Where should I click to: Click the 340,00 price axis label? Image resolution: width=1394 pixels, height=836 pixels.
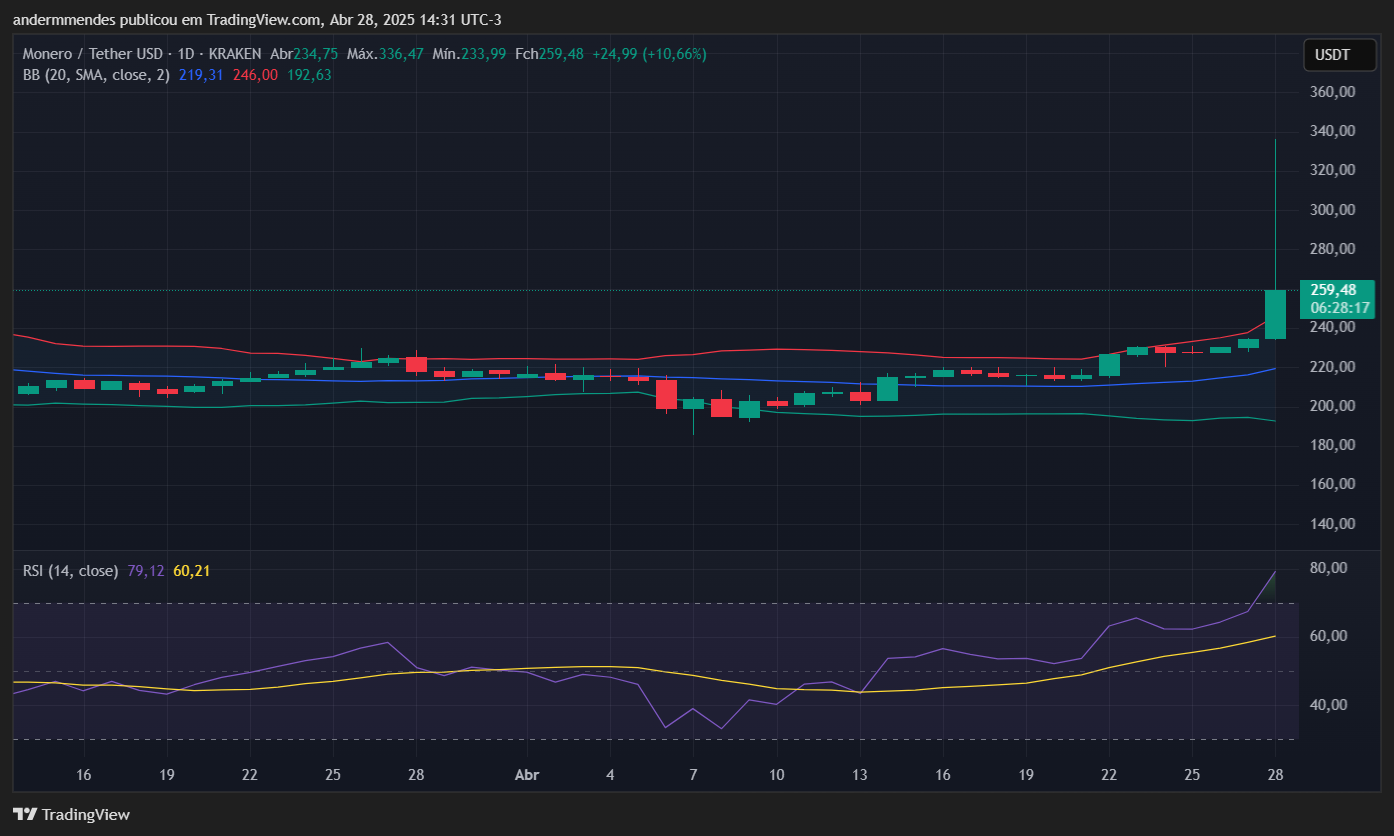[x=1333, y=131]
